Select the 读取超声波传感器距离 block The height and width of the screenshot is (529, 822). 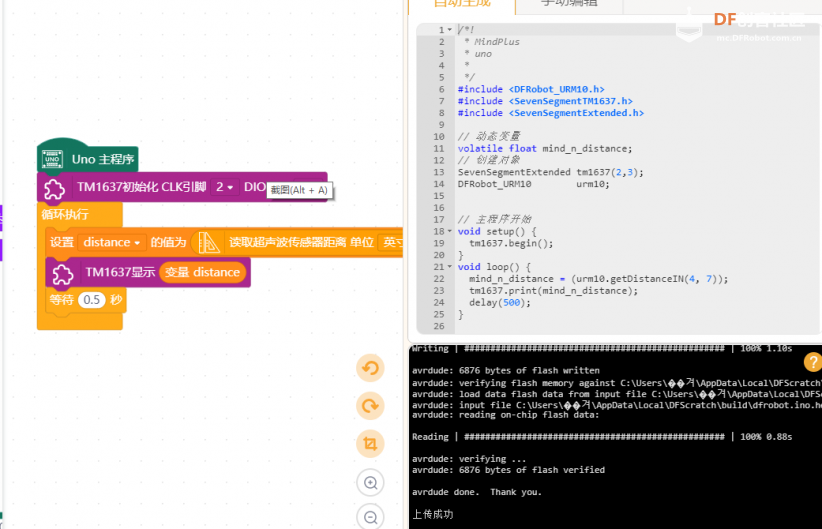(x=297, y=242)
